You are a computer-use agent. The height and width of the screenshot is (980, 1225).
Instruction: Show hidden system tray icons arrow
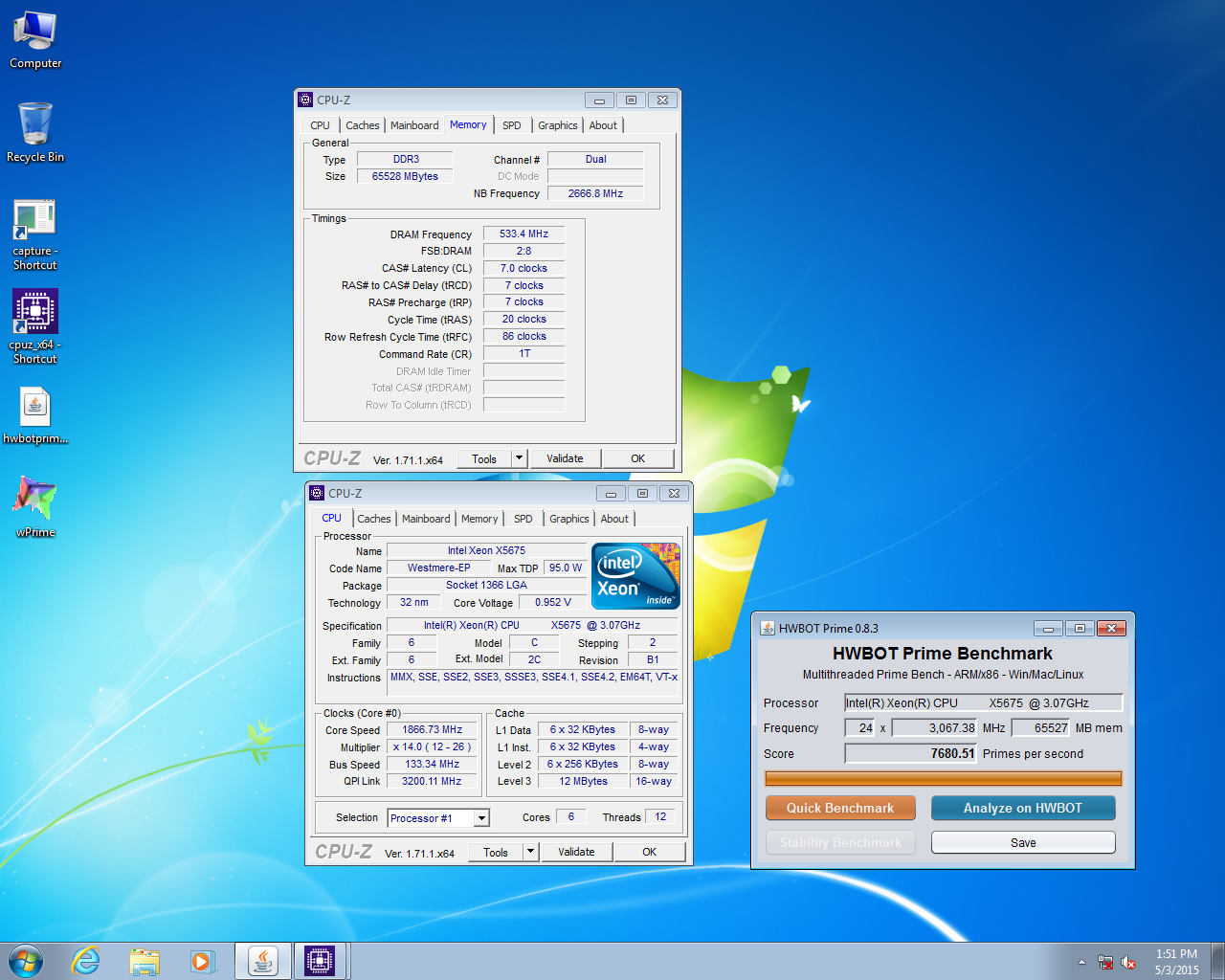(x=1081, y=962)
